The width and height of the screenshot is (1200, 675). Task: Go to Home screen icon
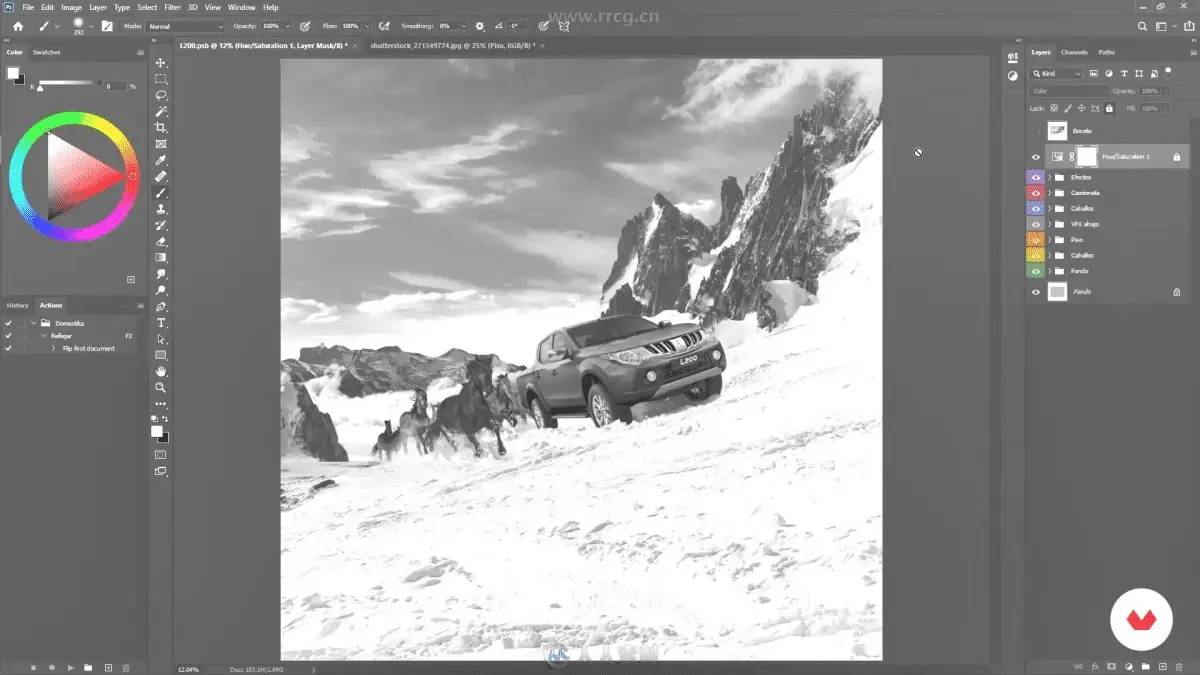18,26
